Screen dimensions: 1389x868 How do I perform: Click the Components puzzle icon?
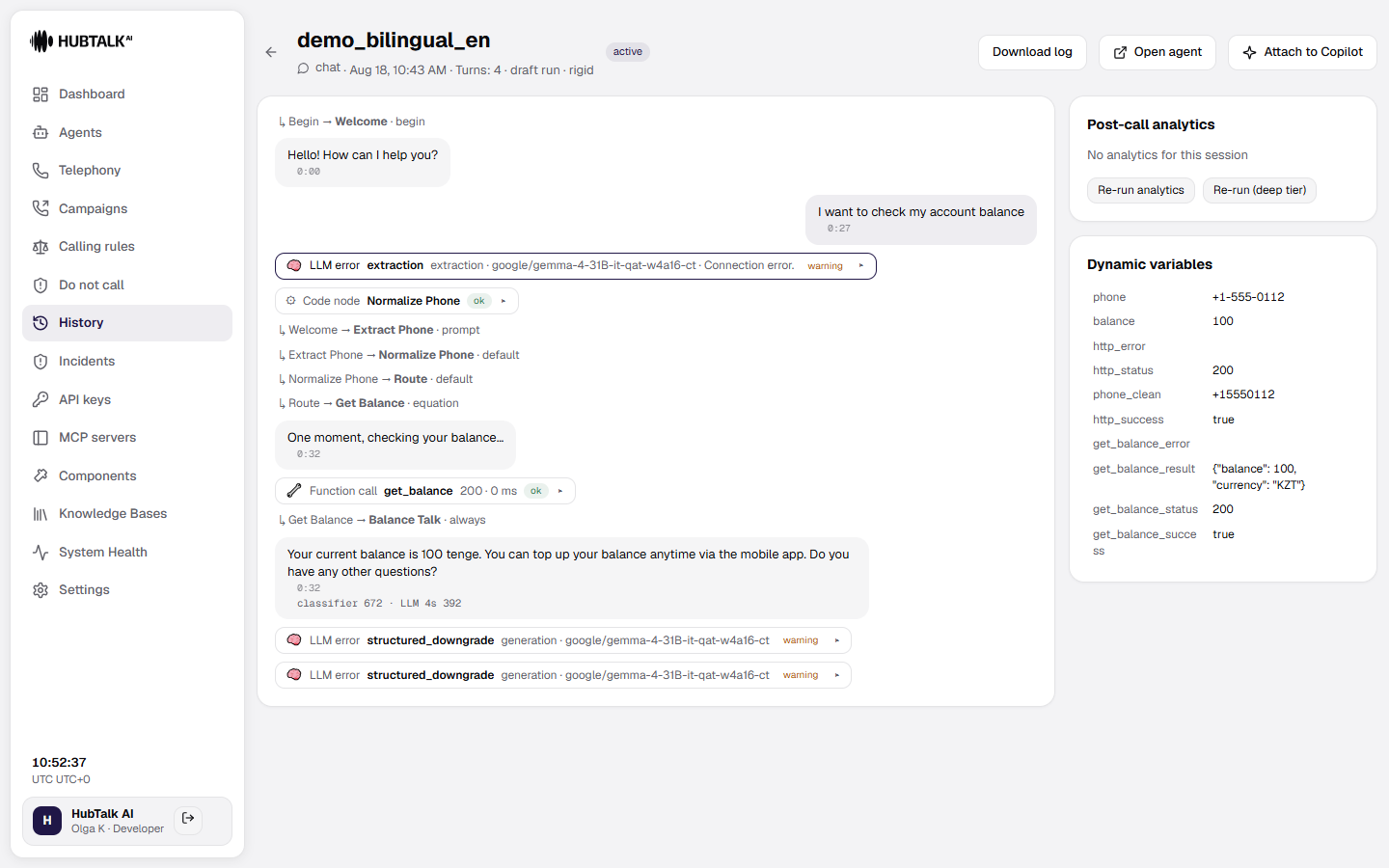(41, 475)
